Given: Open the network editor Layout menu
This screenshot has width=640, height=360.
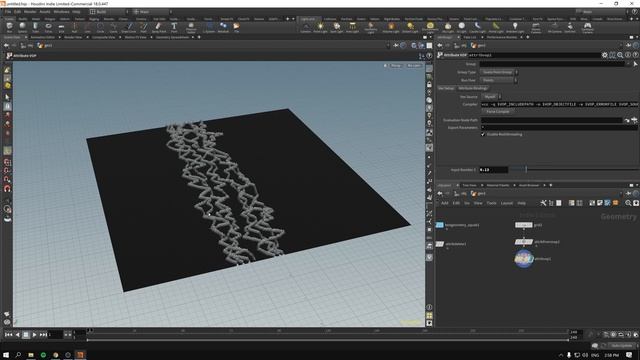Looking at the screenshot, I should (x=507, y=203).
